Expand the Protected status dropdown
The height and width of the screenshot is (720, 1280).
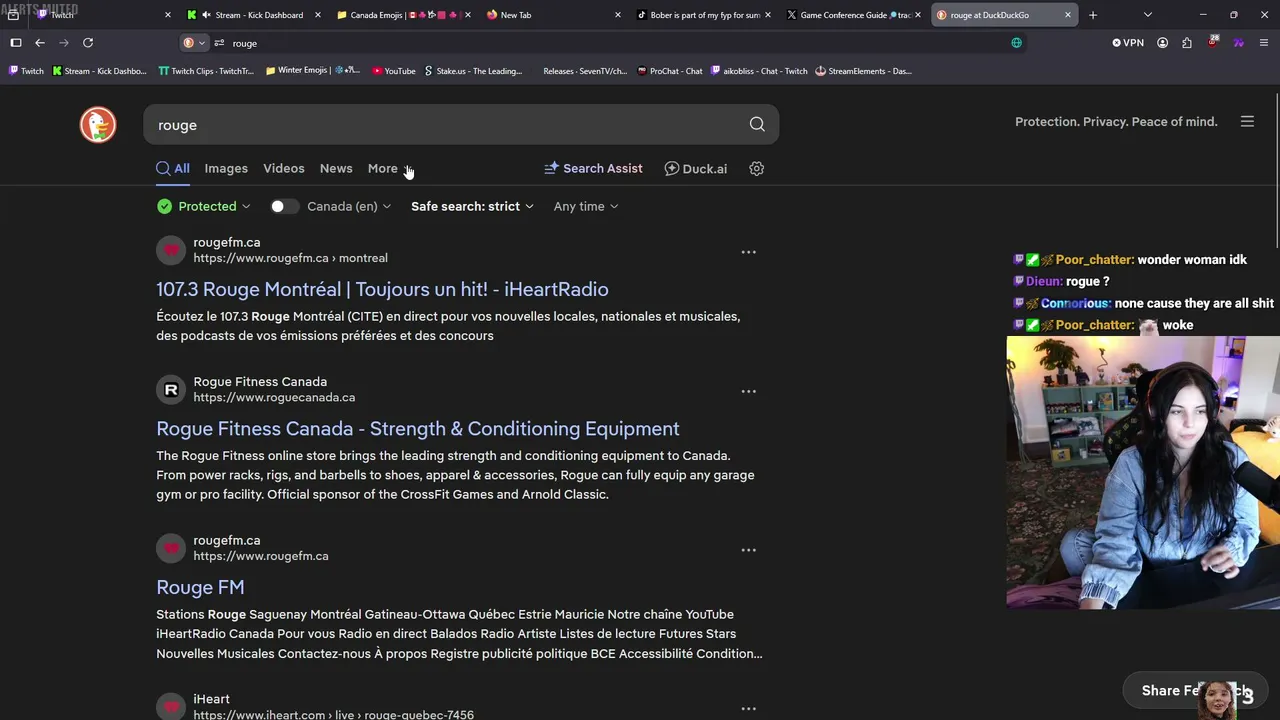click(204, 206)
